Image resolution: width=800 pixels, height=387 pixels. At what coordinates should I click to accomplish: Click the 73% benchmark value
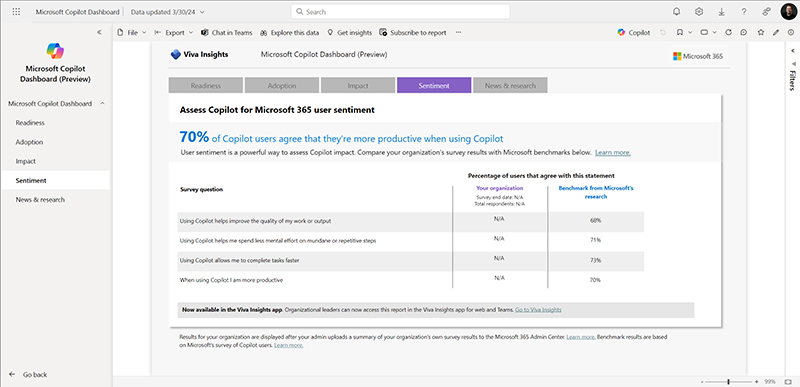click(595, 261)
